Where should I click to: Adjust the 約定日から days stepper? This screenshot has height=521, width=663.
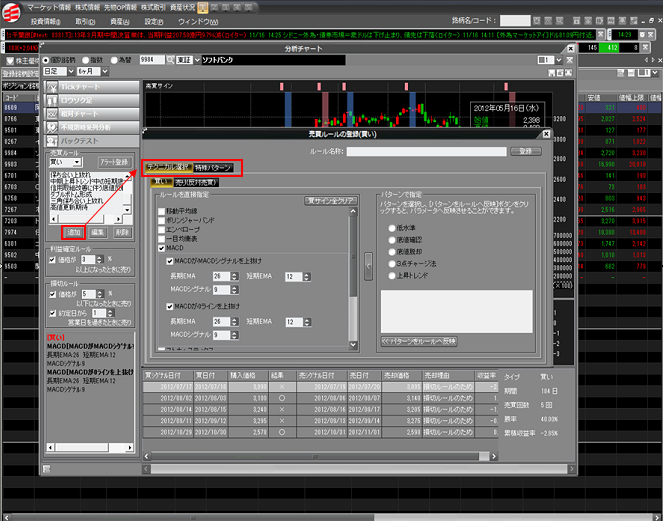(110, 313)
